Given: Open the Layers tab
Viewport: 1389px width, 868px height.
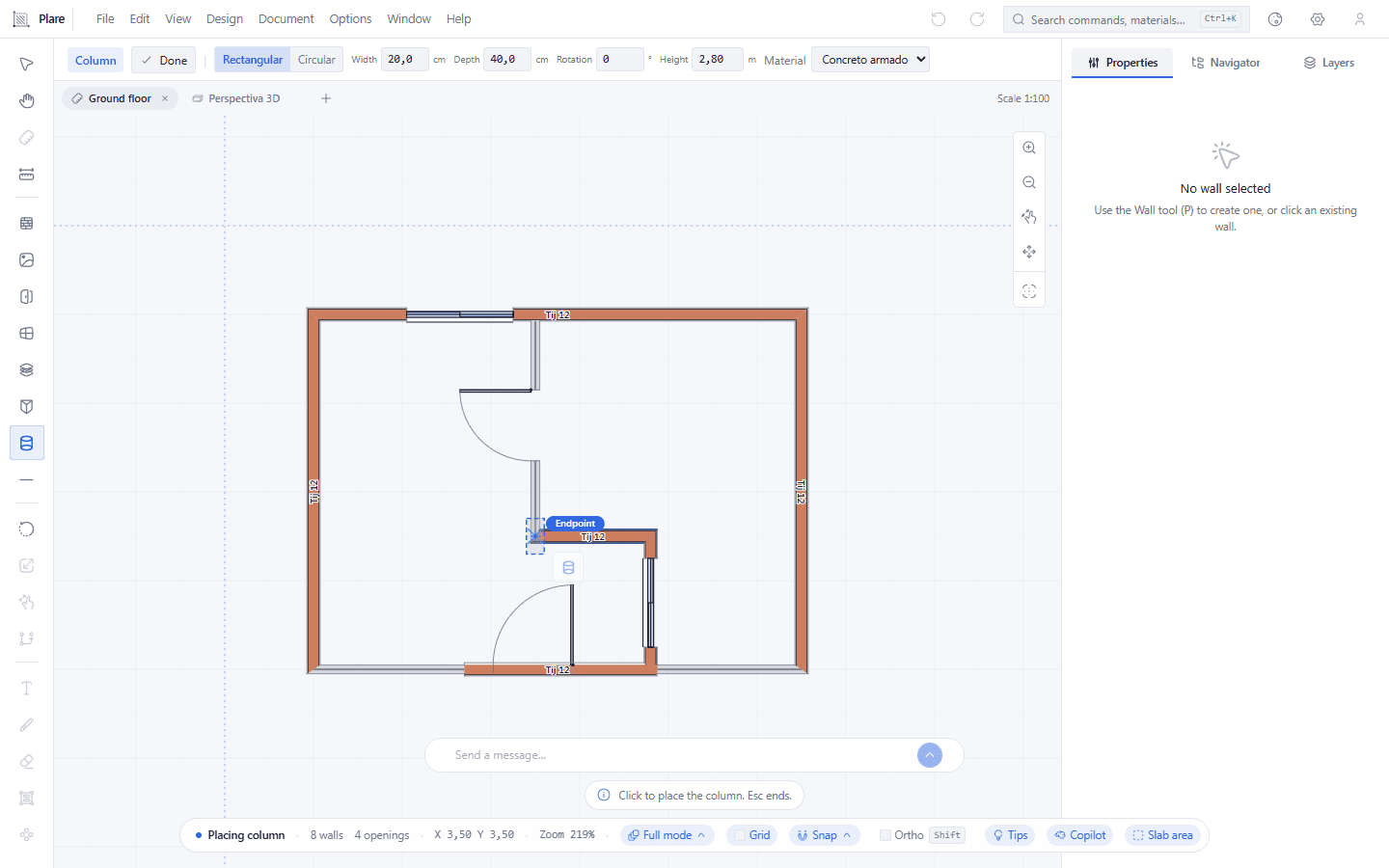Looking at the screenshot, I should coord(1329,63).
